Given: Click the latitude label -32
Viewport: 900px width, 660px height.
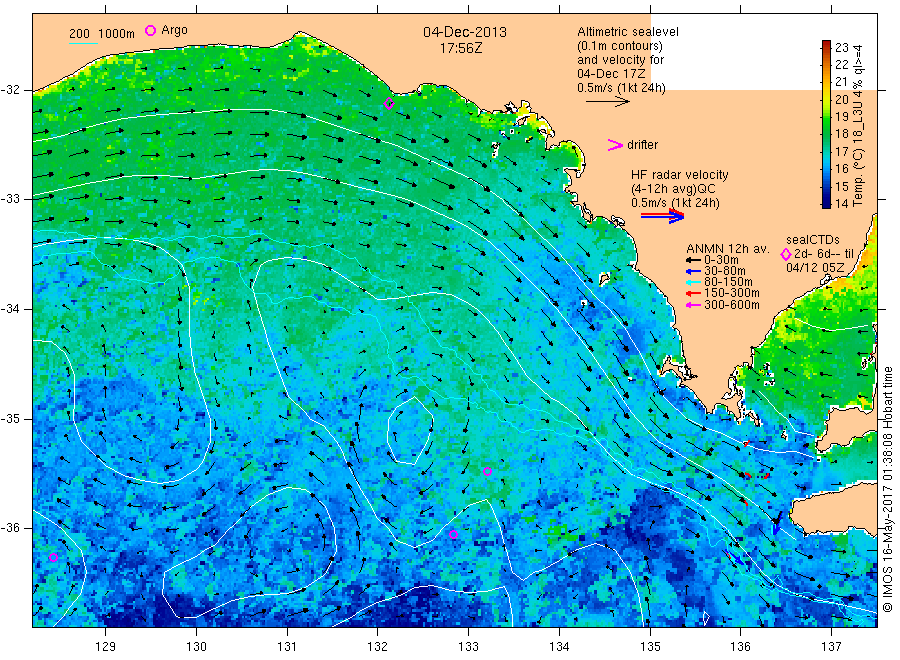Looking at the screenshot, I should coord(10,90).
